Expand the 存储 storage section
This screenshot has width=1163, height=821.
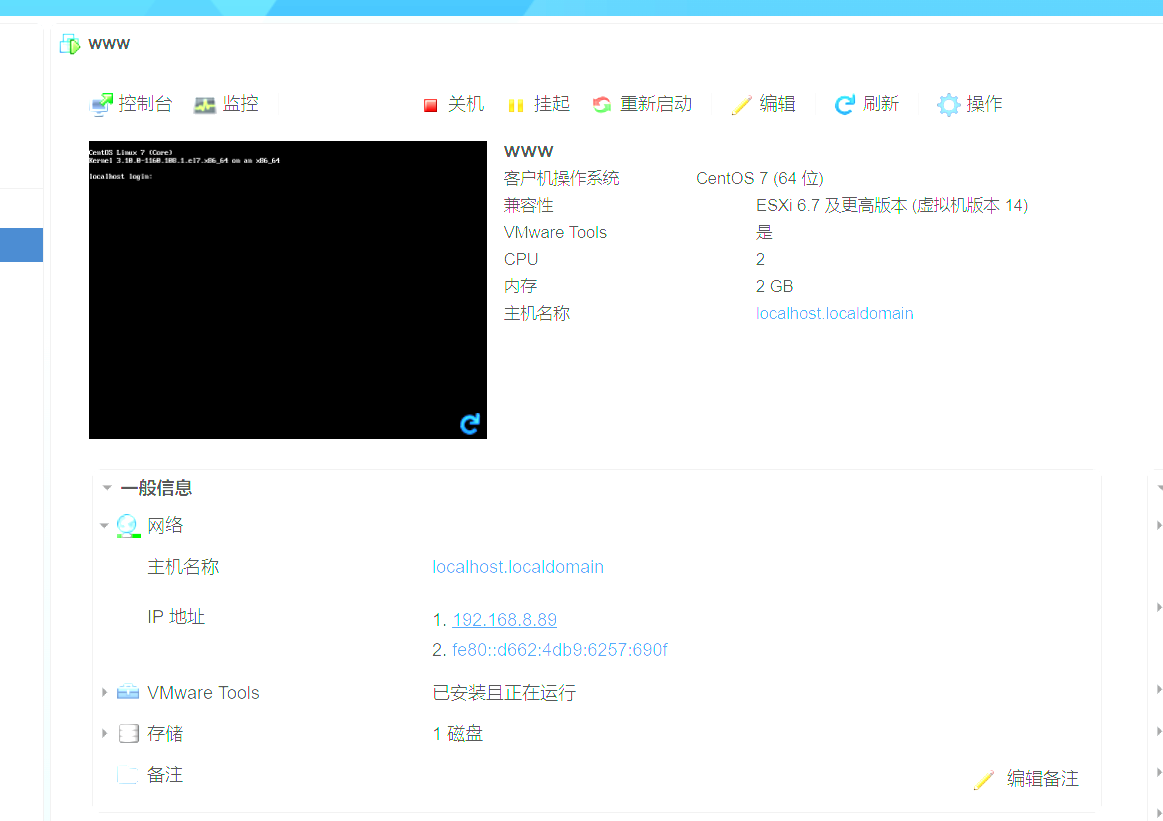(x=104, y=734)
